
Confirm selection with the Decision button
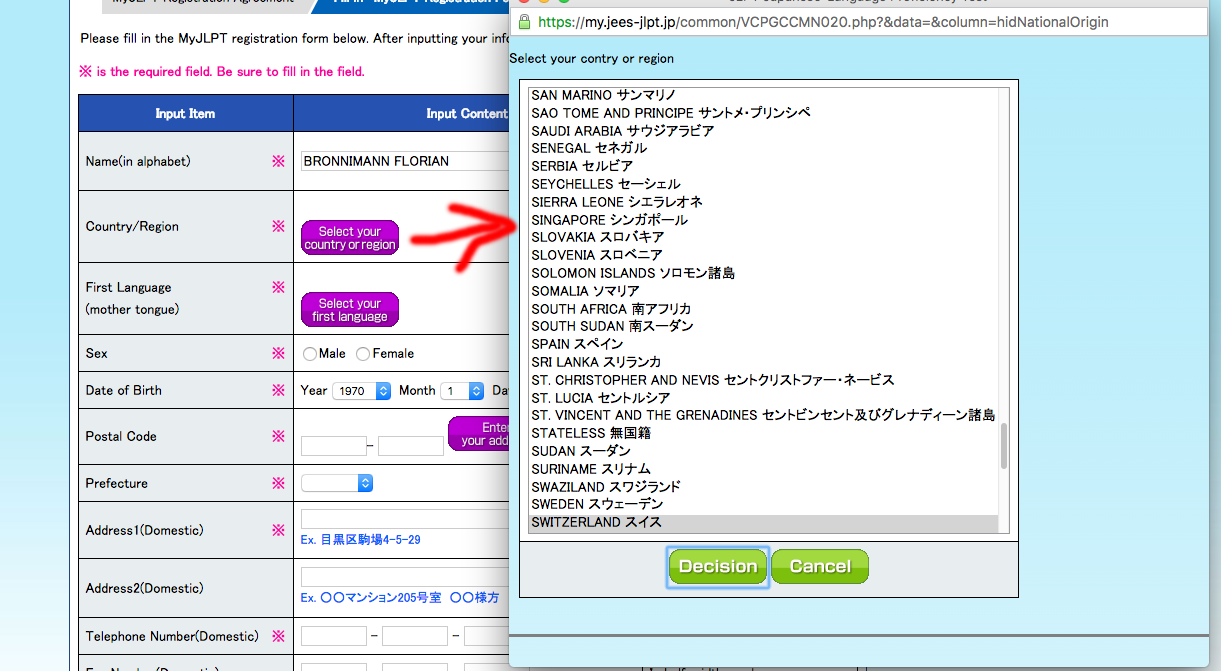coord(718,567)
